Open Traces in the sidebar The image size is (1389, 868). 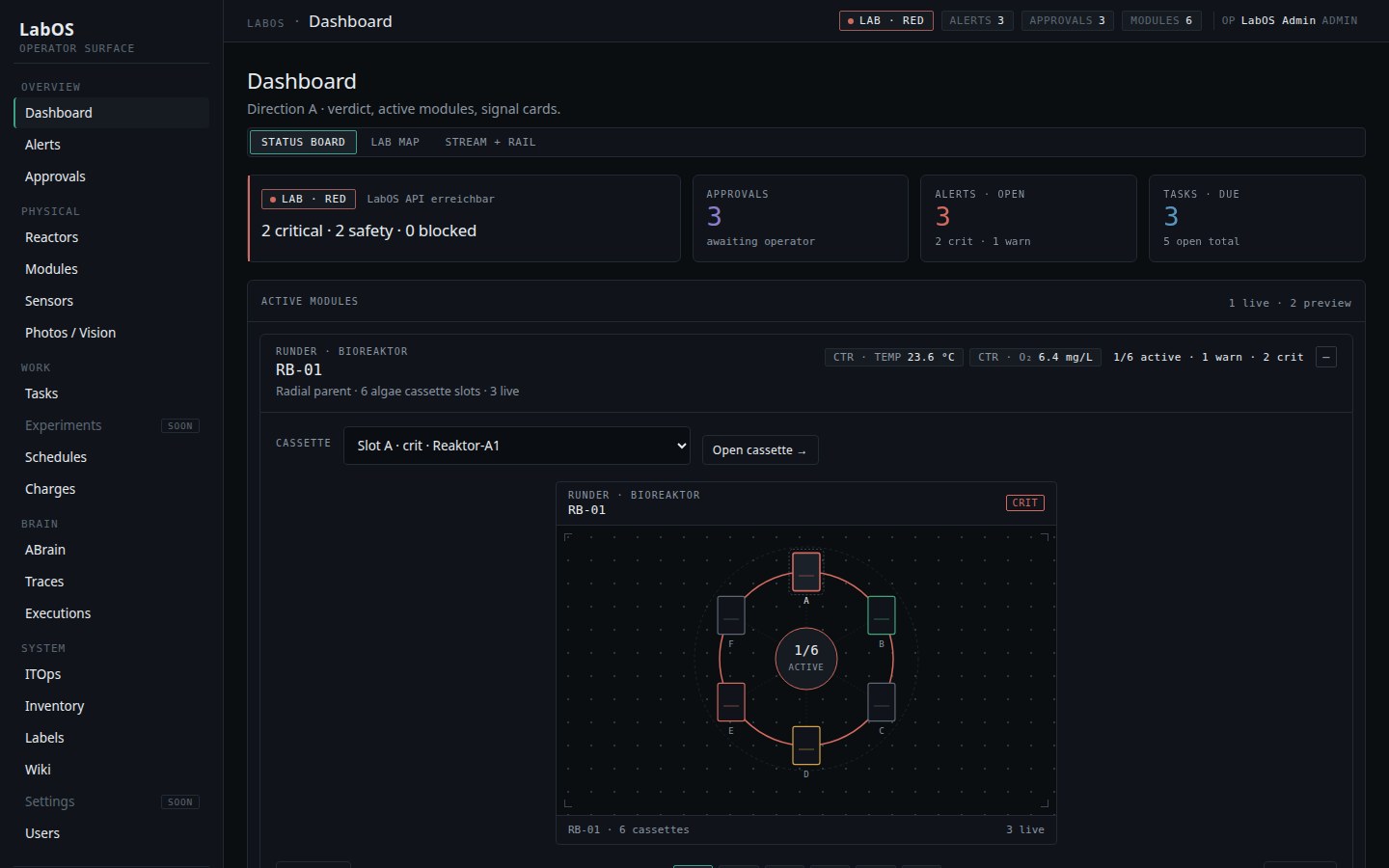tap(112, 582)
